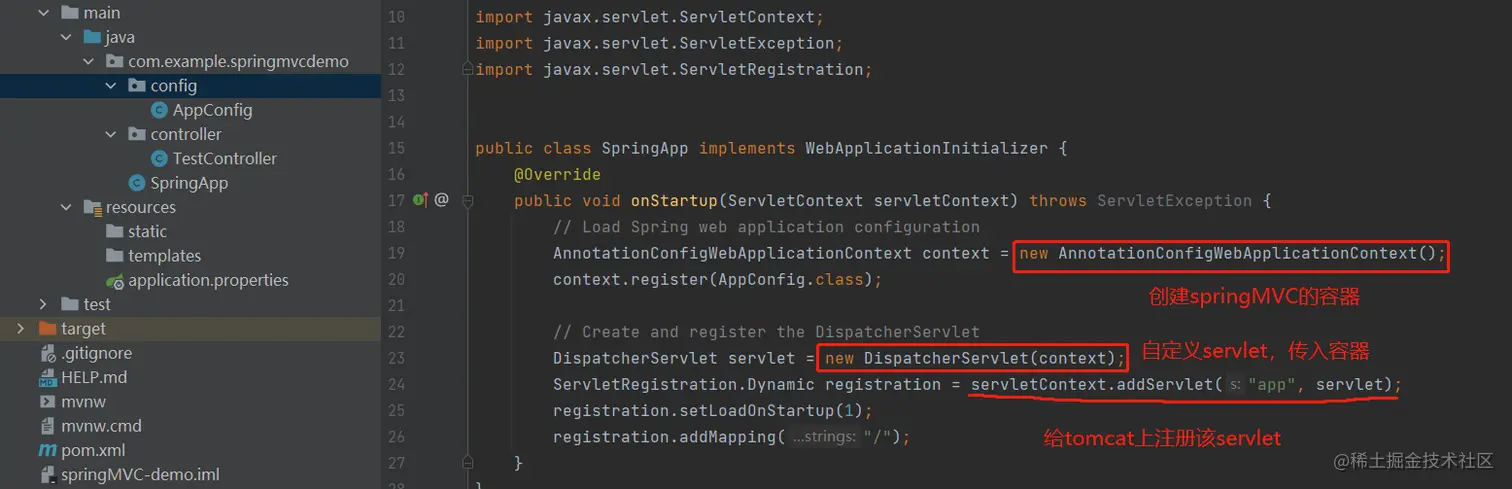Click the test folder icon
Image resolution: width=1512 pixels, height=489 pixels.
tap(69, 304)
